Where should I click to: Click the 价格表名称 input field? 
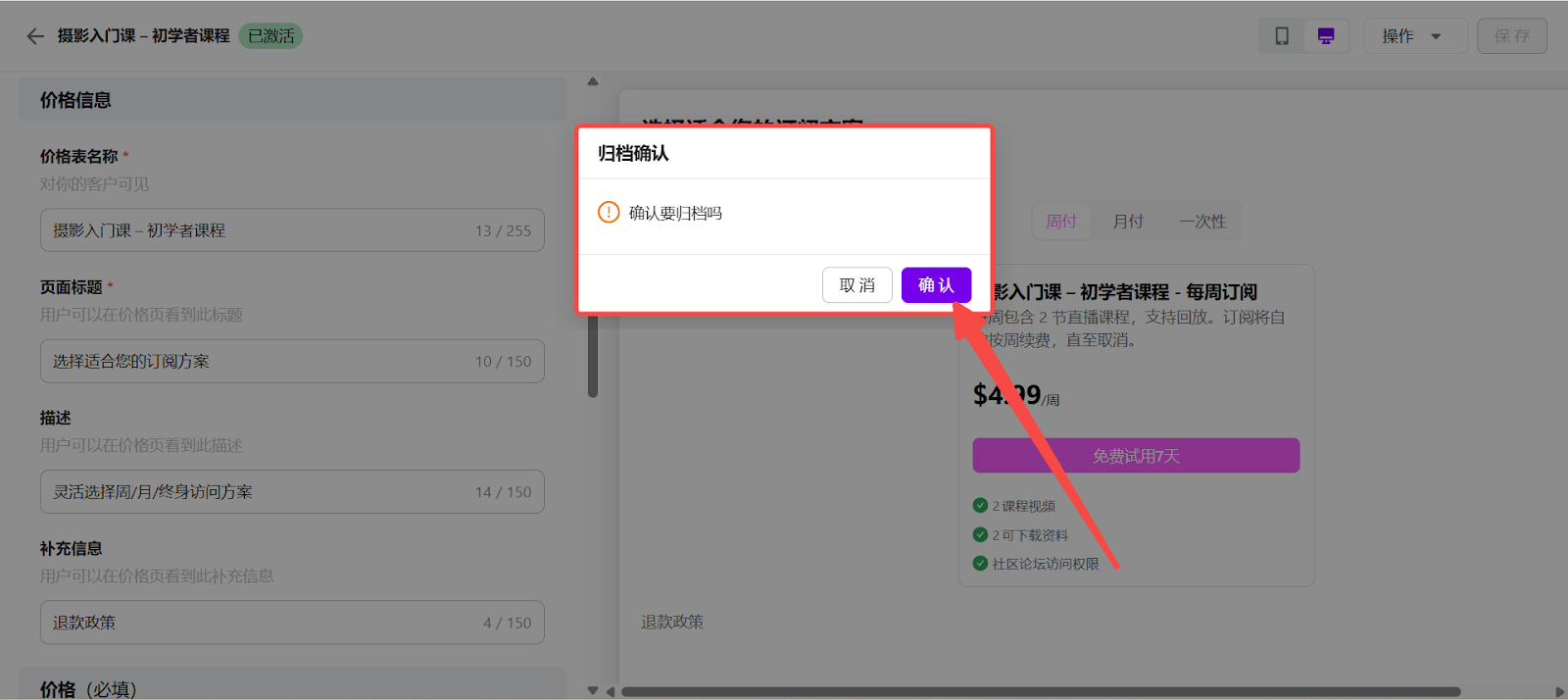255,230
